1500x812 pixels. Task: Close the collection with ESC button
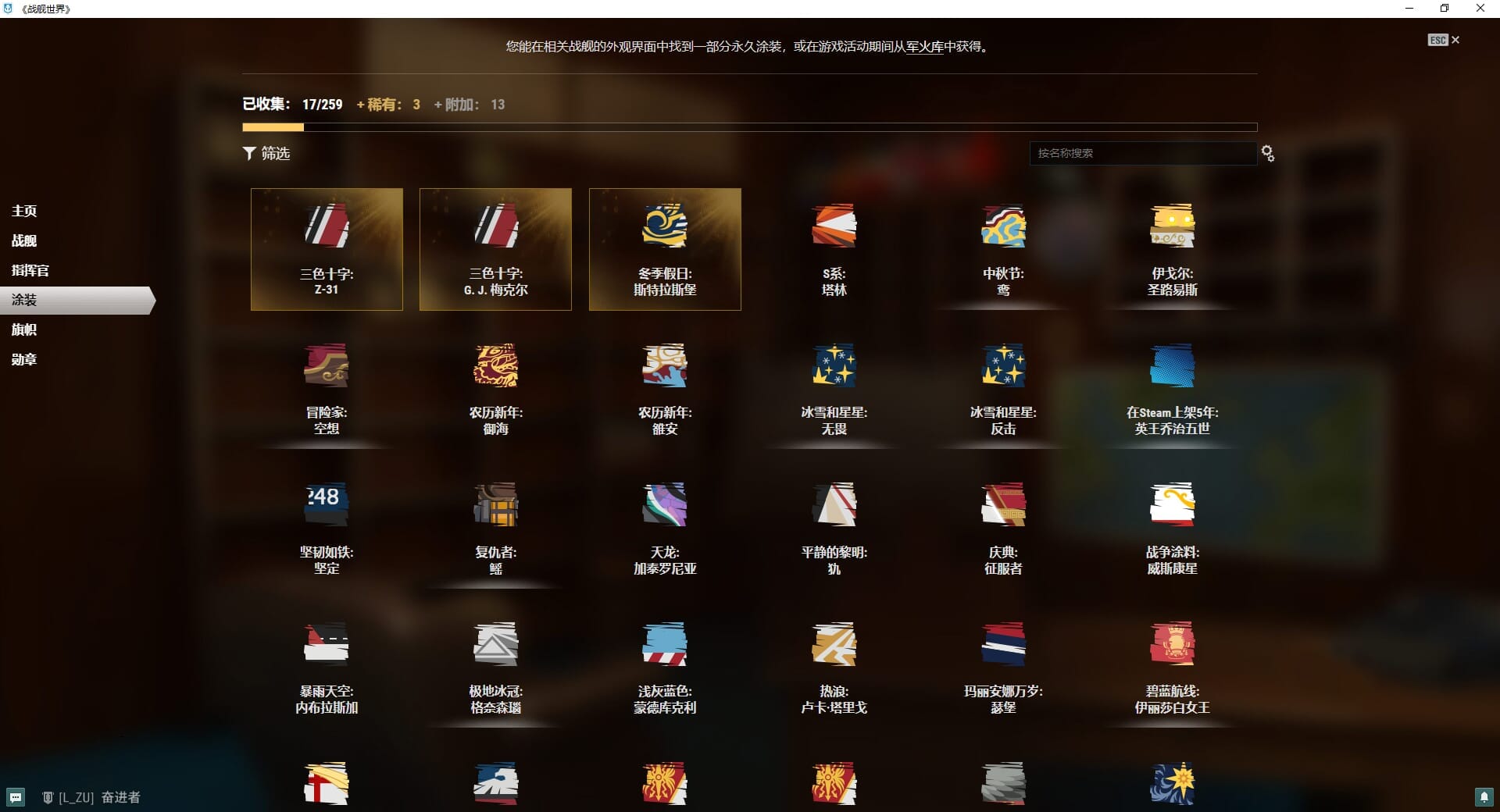[x=1444, y=40]
